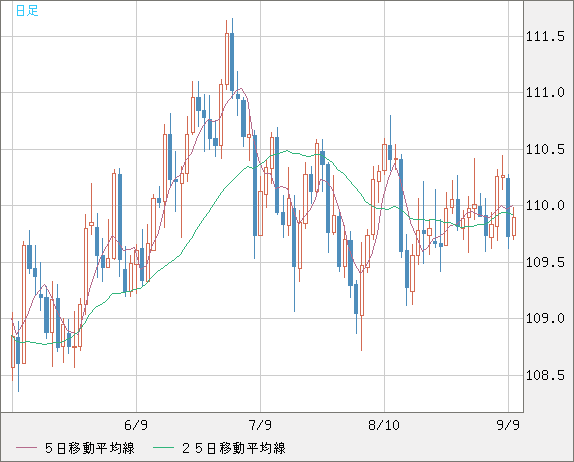The height and width of the screenshot is (462, 574).
Task: Click the 7/9 date axis label
Action: point(260,425)
